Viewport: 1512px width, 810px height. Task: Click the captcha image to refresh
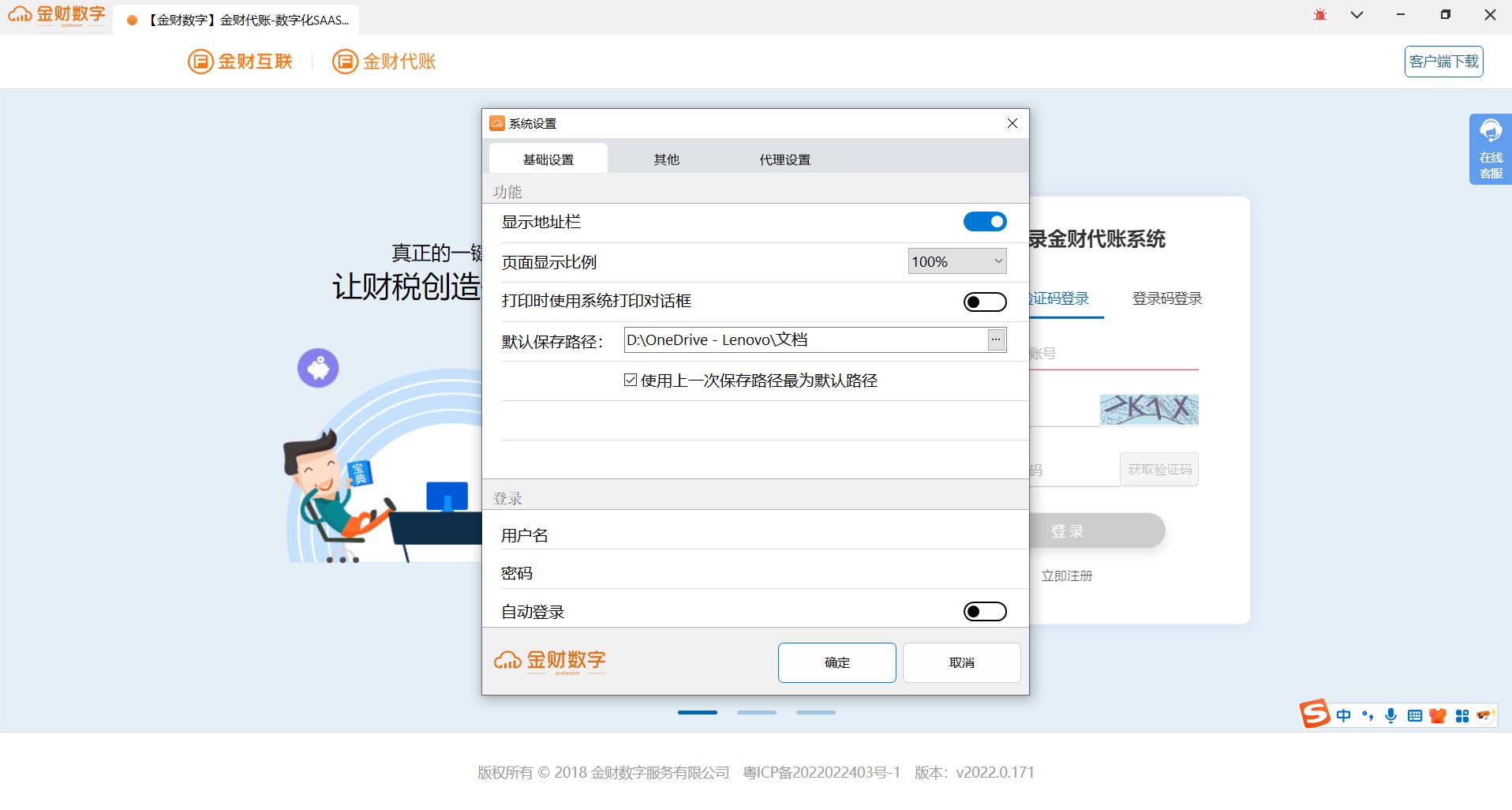(1149, 410)
